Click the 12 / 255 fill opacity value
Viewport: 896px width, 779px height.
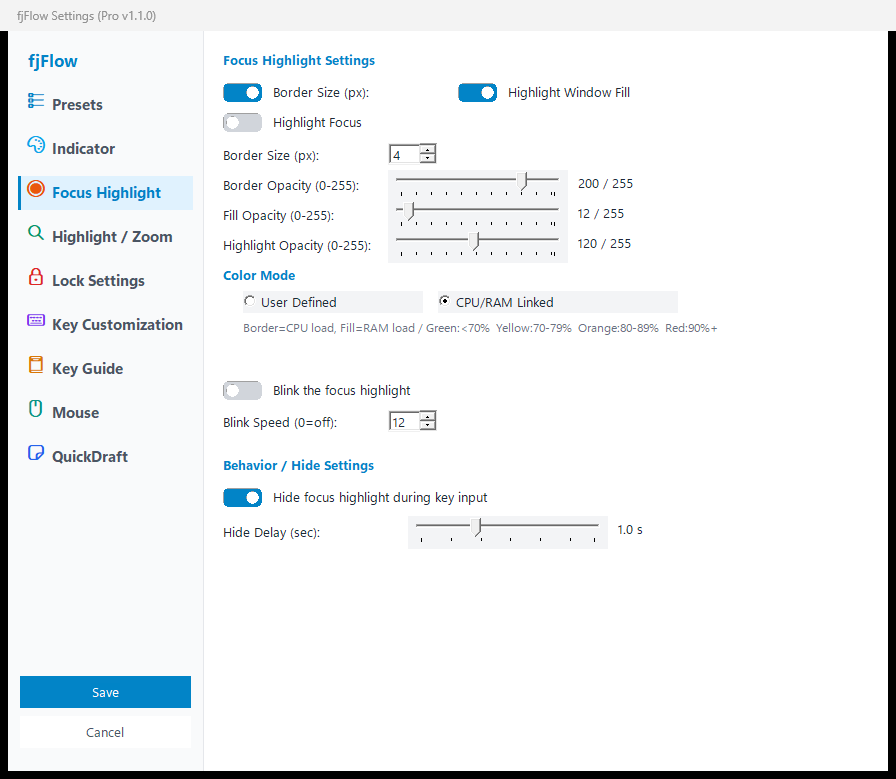point(601,214)
